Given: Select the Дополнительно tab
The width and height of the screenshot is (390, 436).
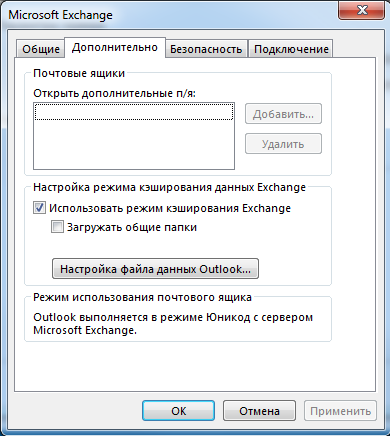Looking at the screenshot, I should [115, 47].
